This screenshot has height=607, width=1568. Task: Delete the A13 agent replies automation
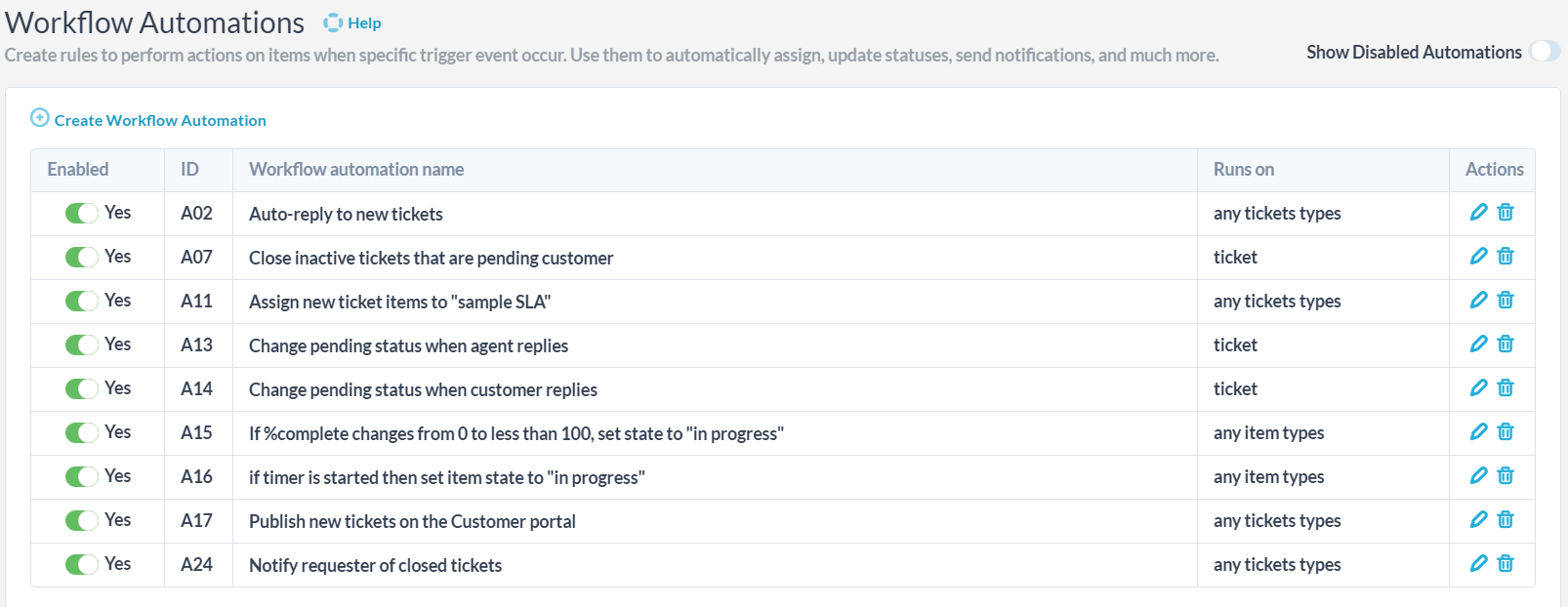pyautogui.click(x=1506, y=344)
